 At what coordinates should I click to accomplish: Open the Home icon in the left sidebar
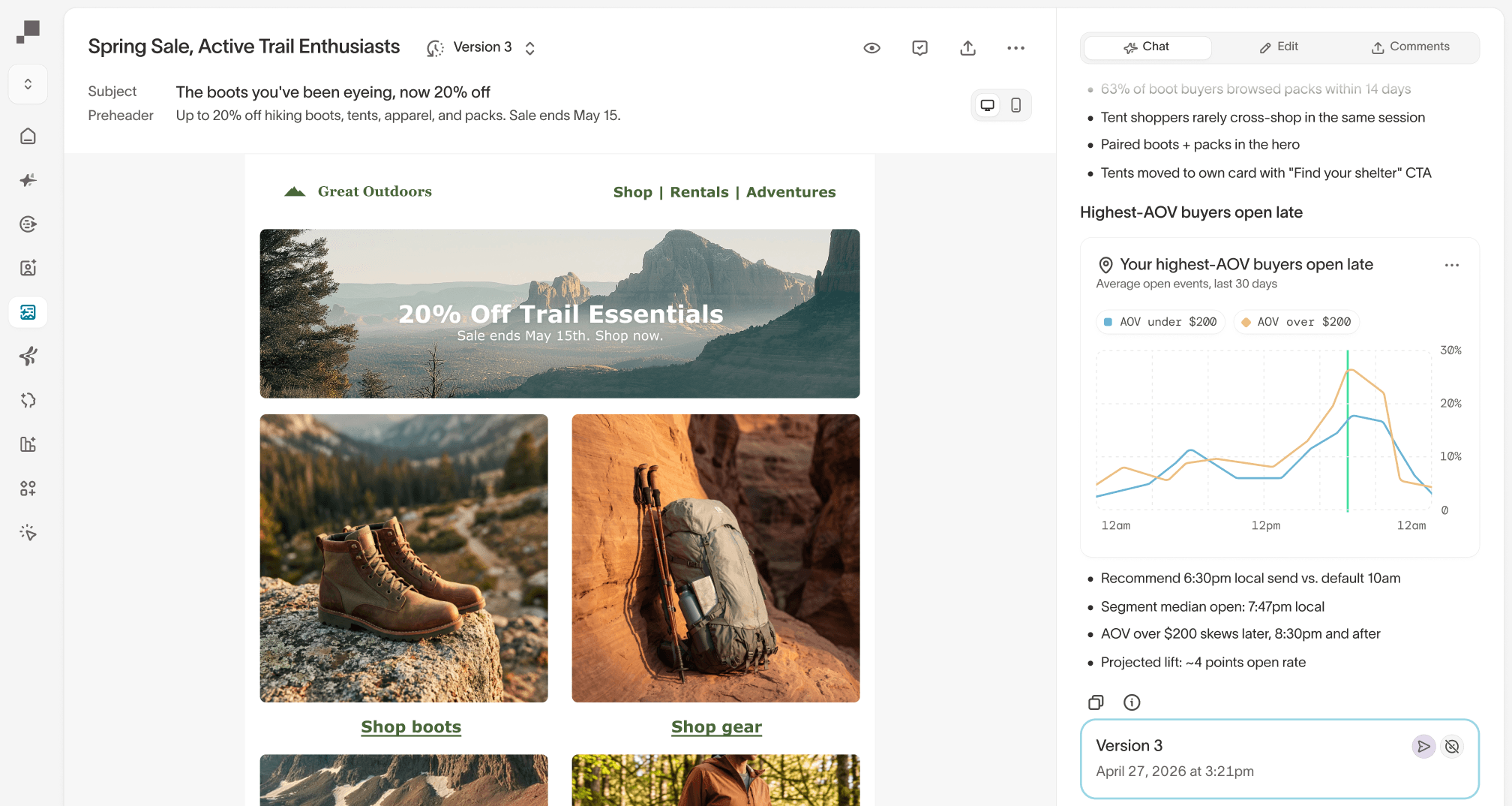click(28, 136)
